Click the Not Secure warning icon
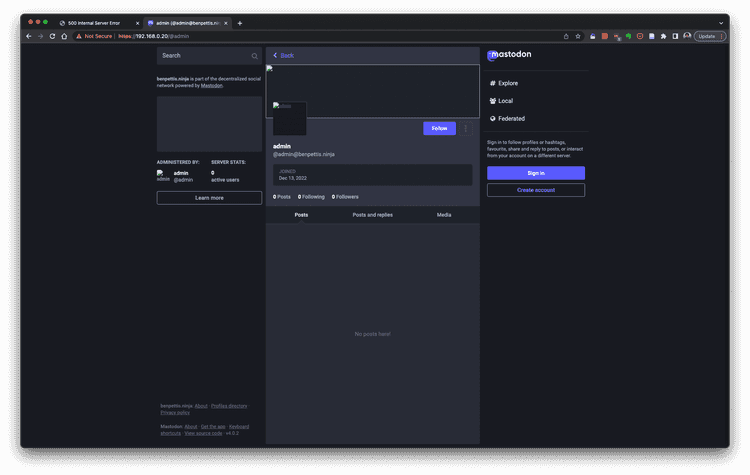 click(x=79, y=36)
